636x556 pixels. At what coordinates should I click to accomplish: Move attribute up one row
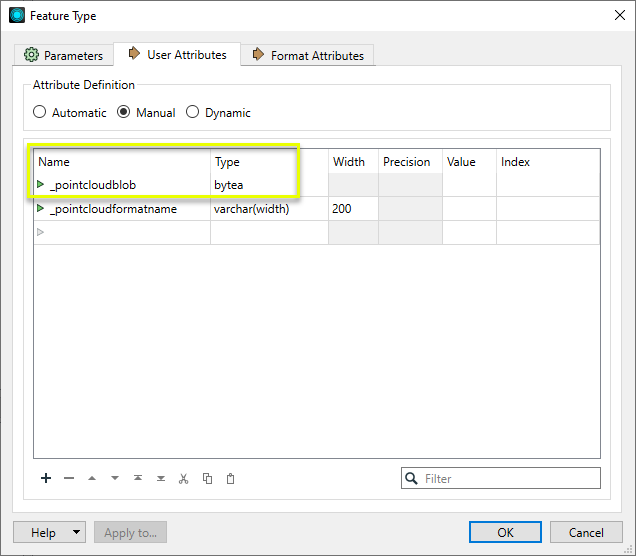92,478
